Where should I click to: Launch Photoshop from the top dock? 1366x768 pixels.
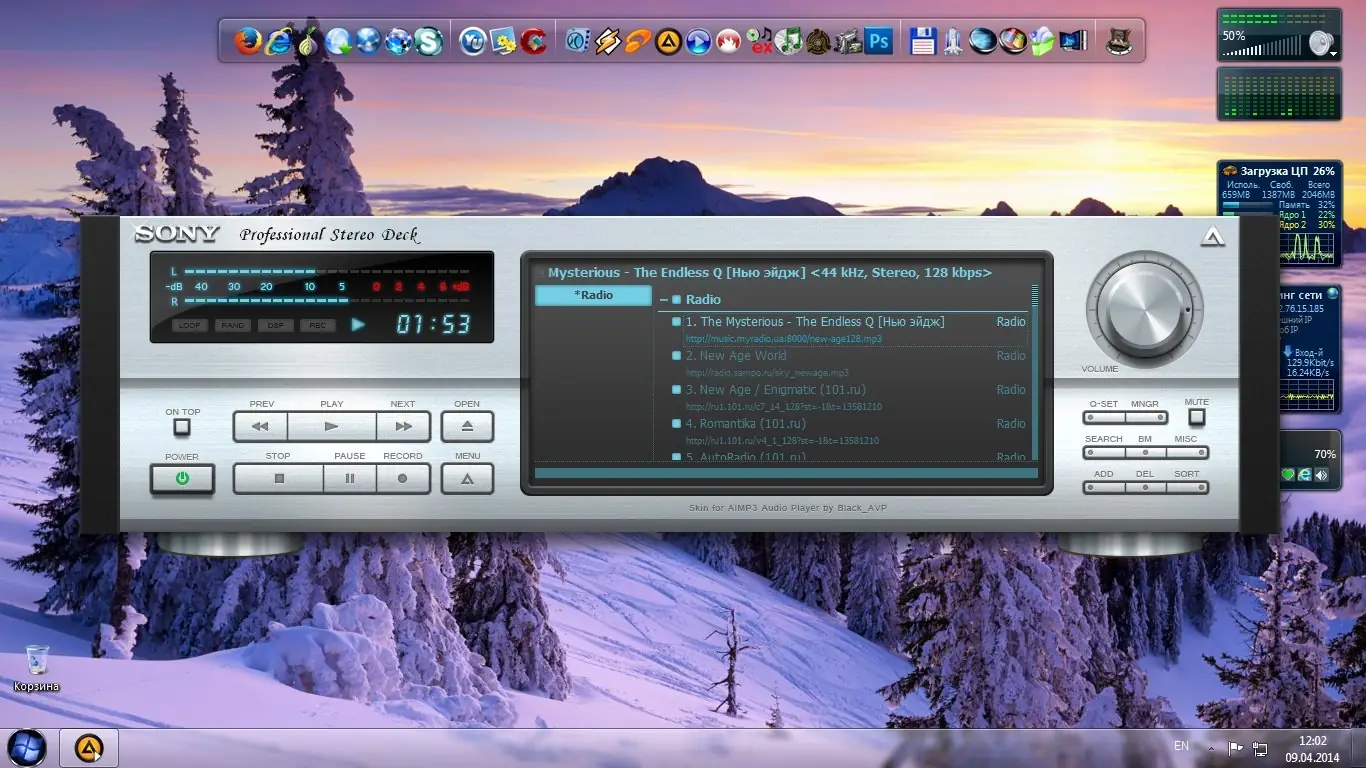[878, 42]
